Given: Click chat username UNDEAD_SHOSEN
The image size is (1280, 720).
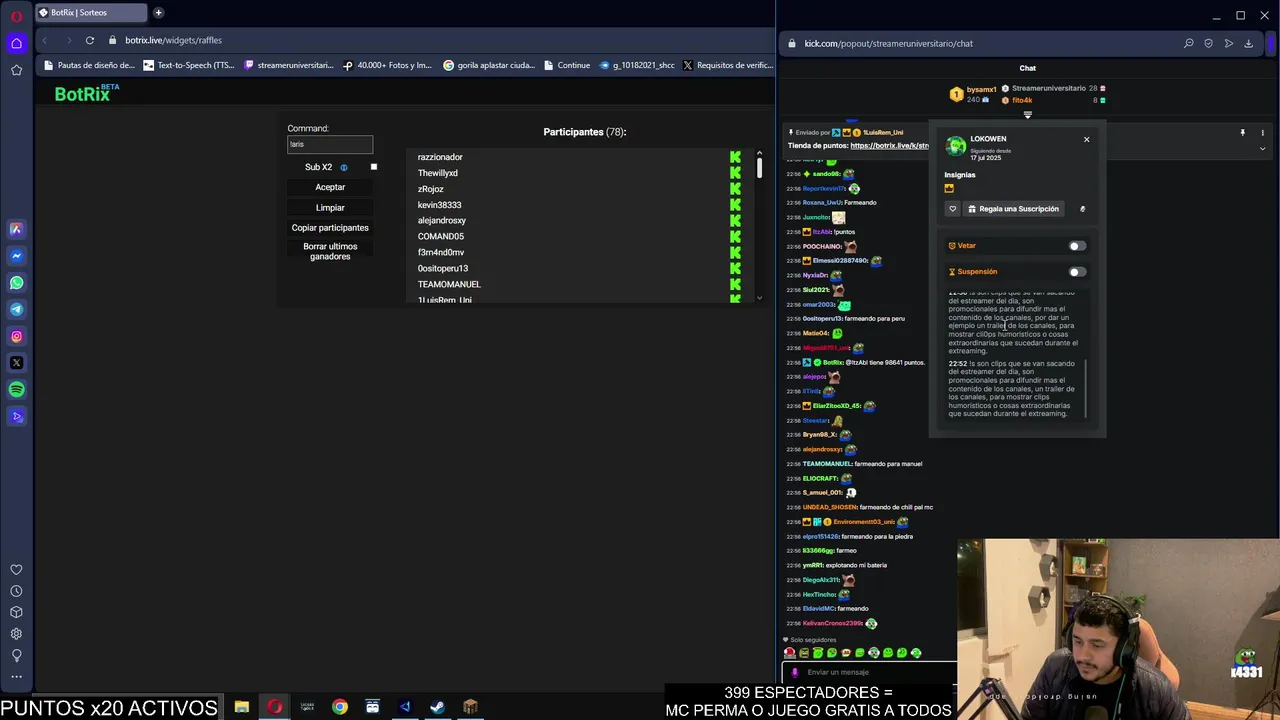Looking at the screenshot, I should (x=830, y=507).
